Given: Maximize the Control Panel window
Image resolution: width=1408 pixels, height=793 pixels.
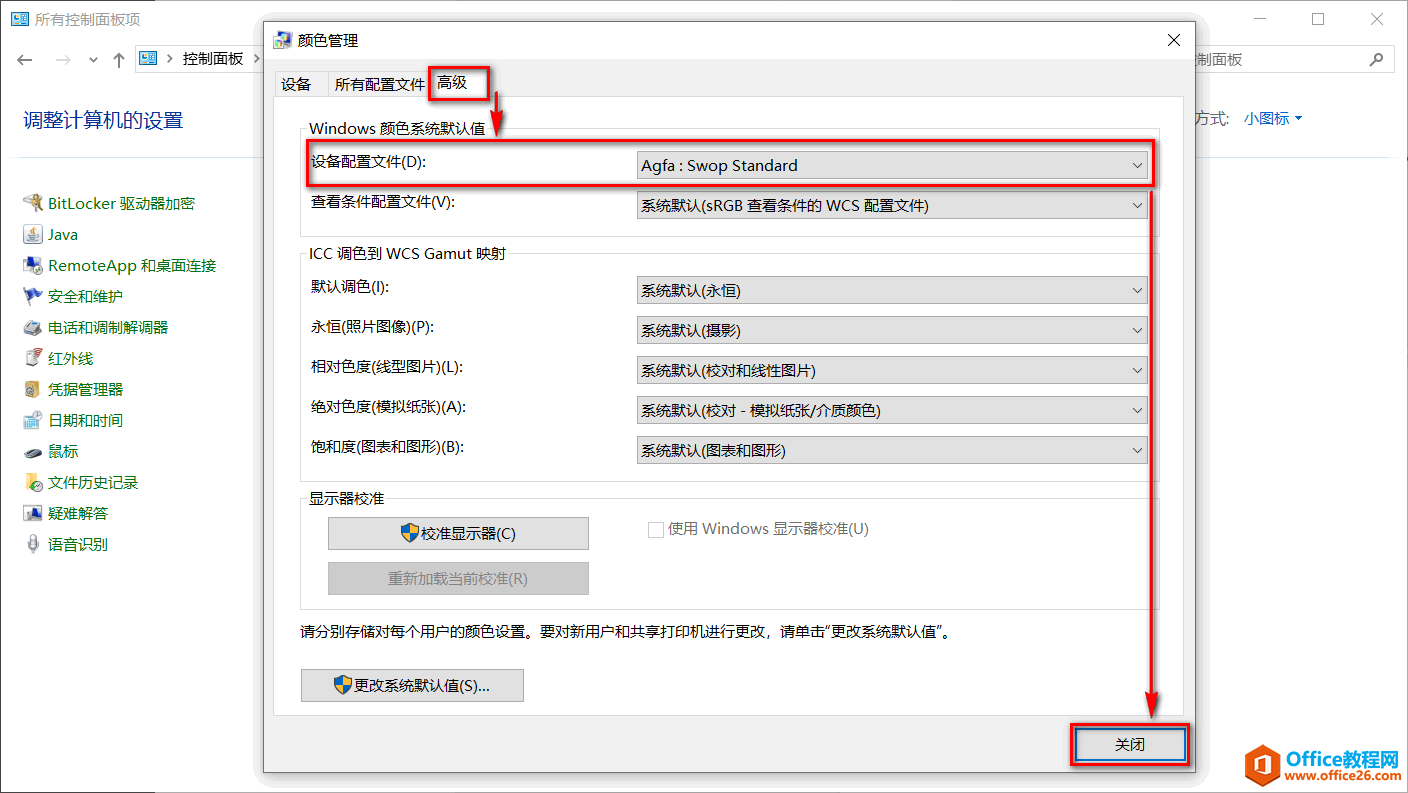Looking at the screenshot, I should 1318,19.
